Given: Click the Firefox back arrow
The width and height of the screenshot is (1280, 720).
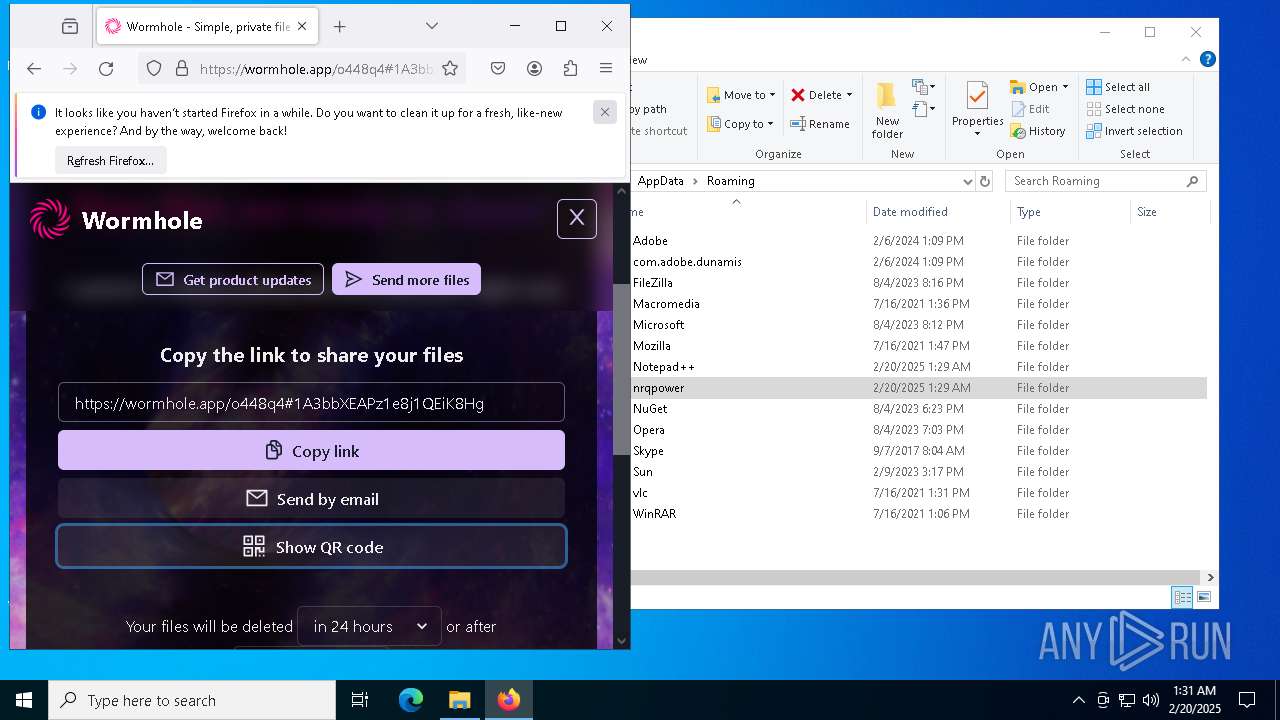Looking at the screenshot, I should pos(34,68).
